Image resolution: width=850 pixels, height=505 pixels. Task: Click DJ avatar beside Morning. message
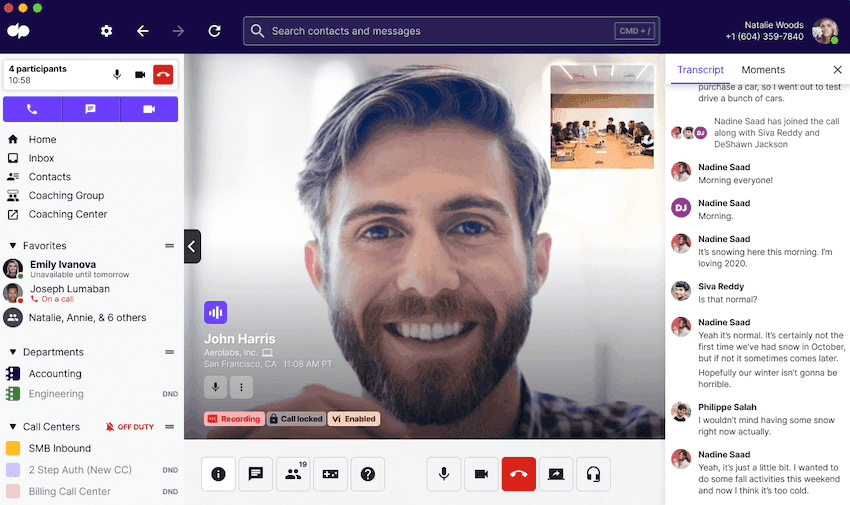tap(681, 208)
